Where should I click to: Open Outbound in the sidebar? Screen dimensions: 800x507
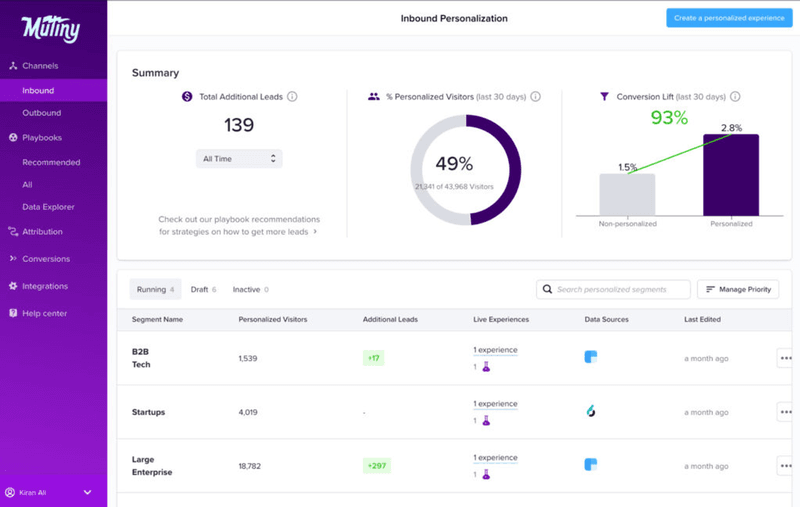[41, 113]
